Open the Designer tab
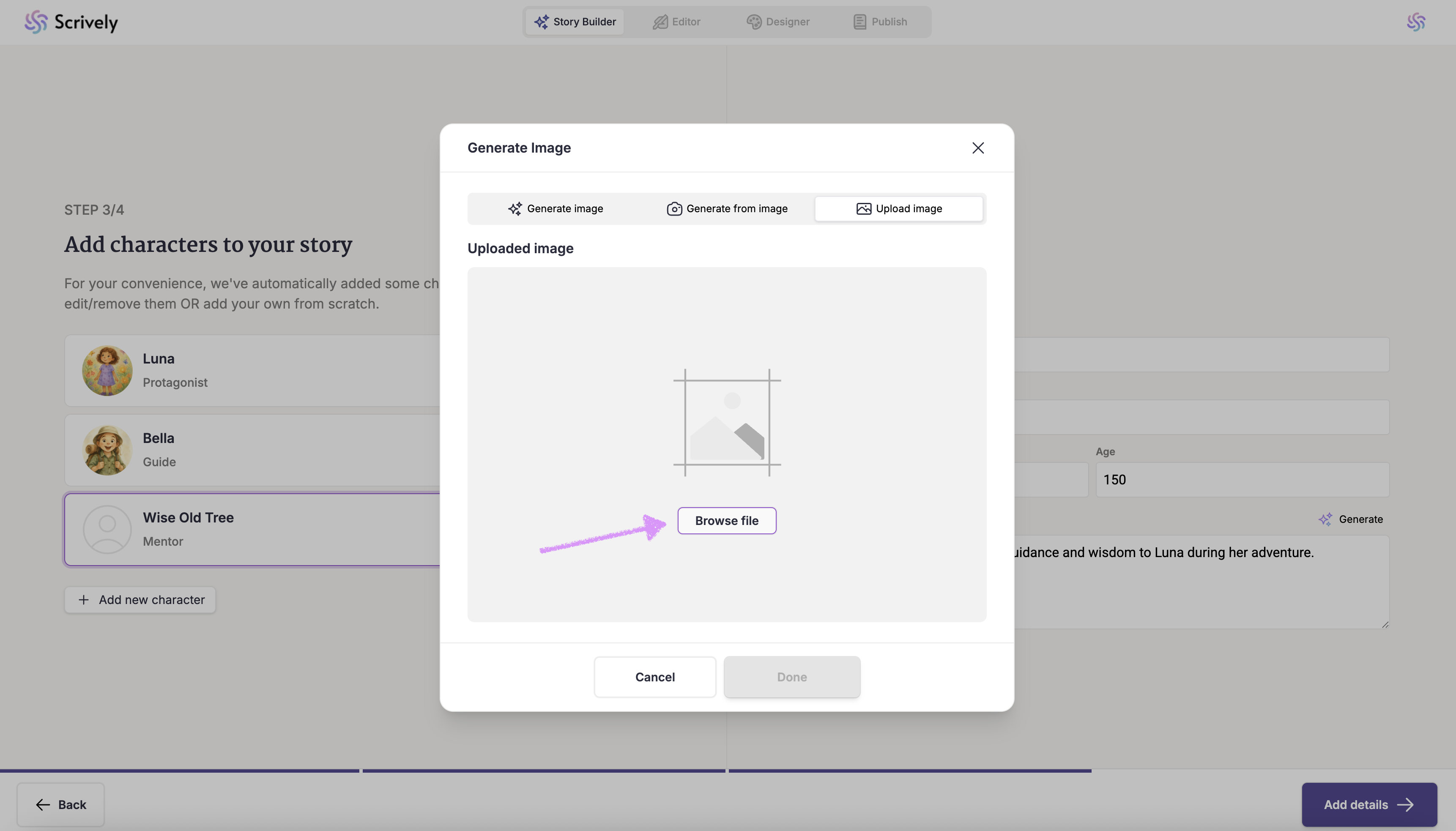The width and height of the screenshot is (1456, 831). click(778, 22)
